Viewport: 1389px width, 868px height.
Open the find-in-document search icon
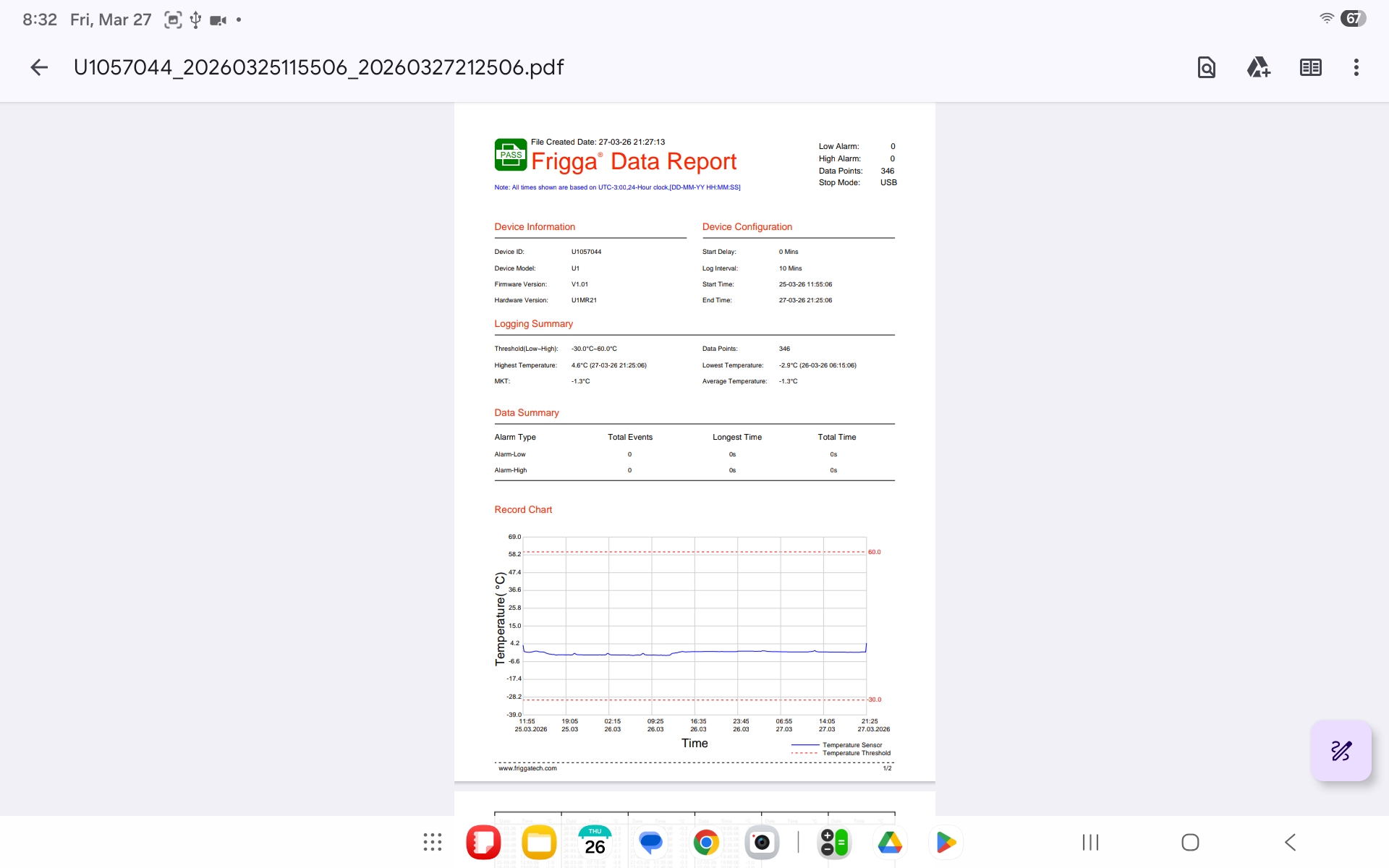point(1206,67)
